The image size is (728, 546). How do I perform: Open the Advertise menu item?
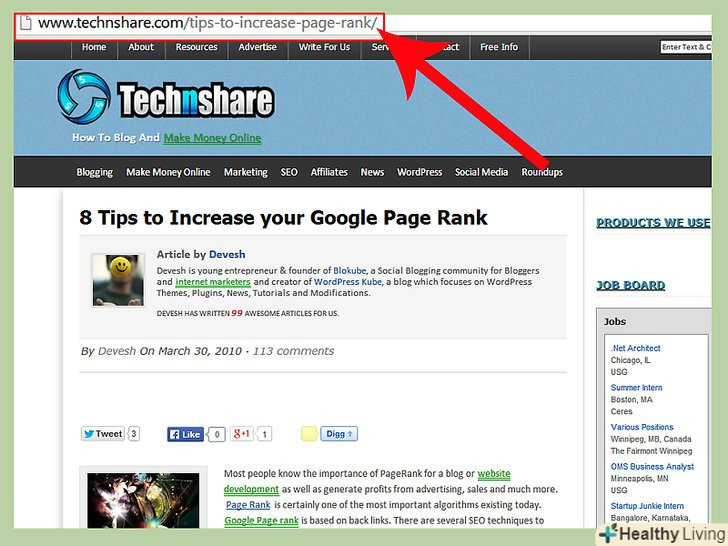(x=257, y=47)
